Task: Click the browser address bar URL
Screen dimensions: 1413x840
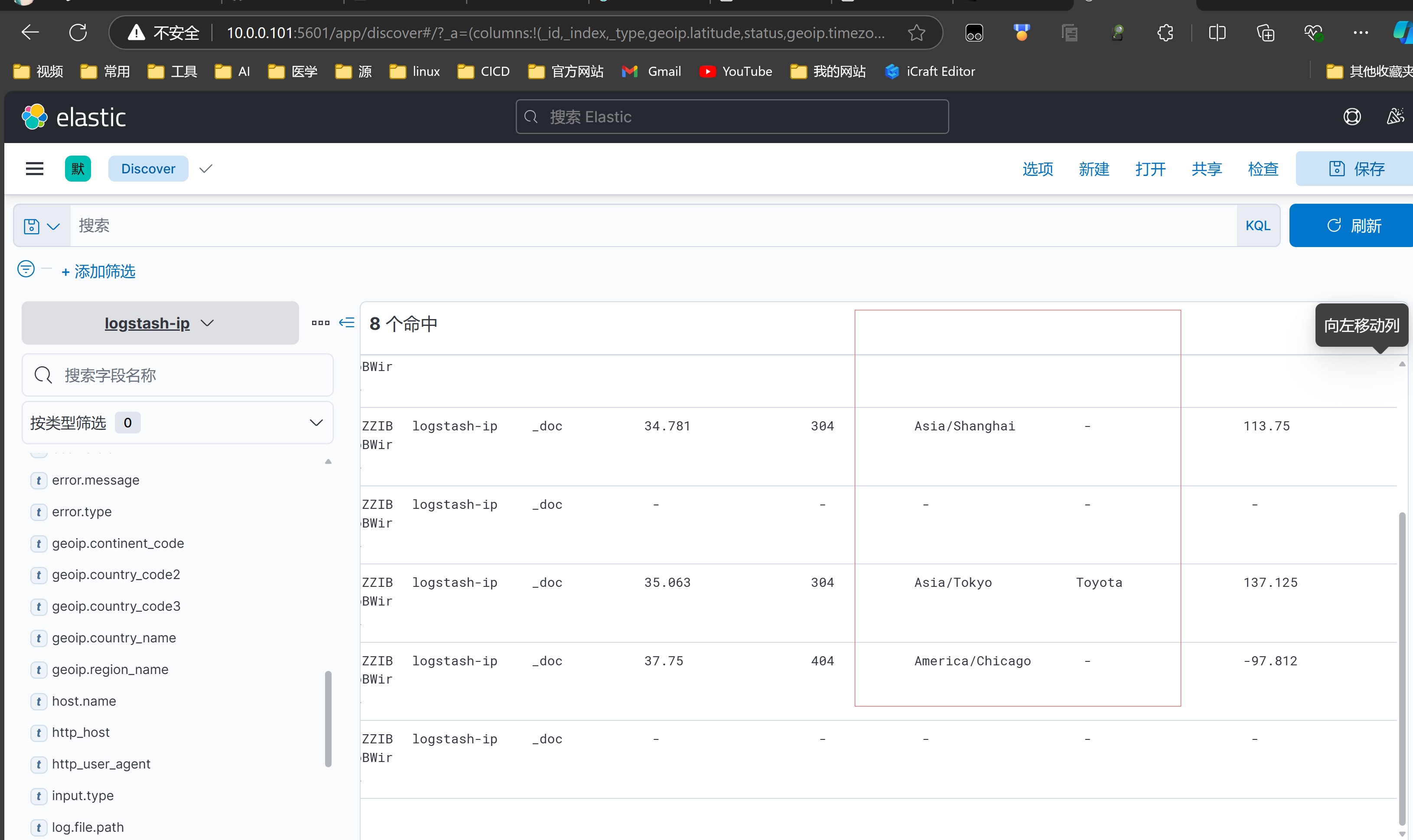Action: [556, 33]
